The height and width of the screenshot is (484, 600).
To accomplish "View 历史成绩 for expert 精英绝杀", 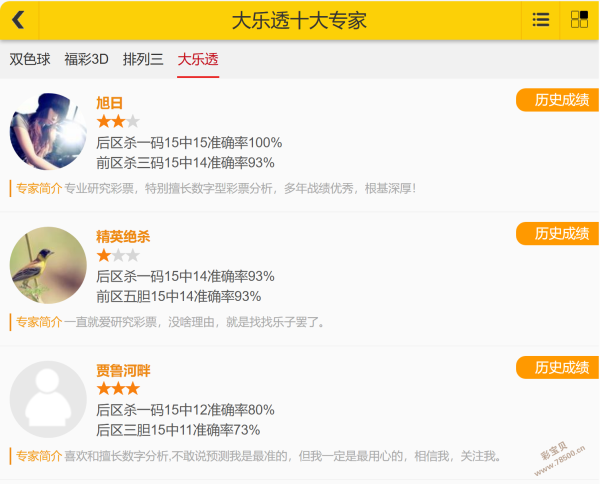I will [x=559, y=234].
